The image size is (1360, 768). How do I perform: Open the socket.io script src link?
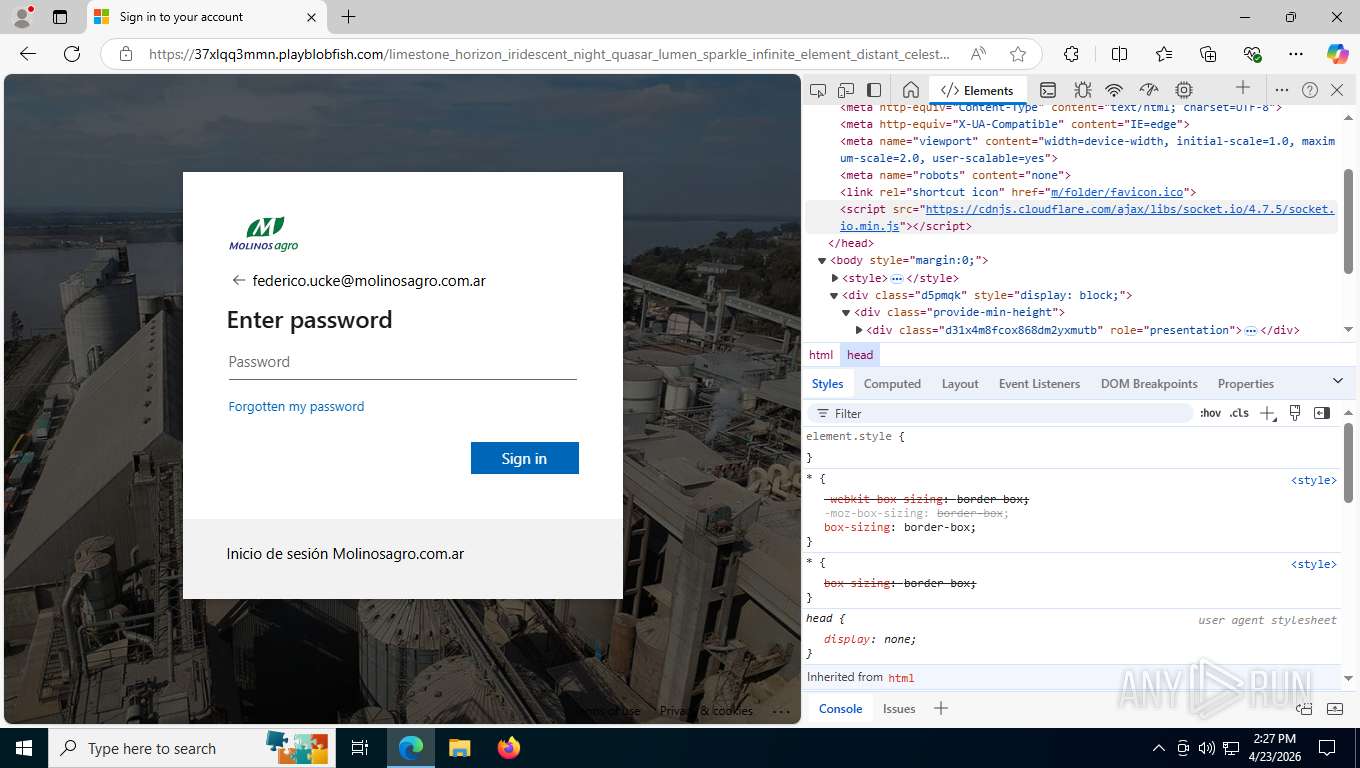pyautogui.click(x=1087, y=218)
